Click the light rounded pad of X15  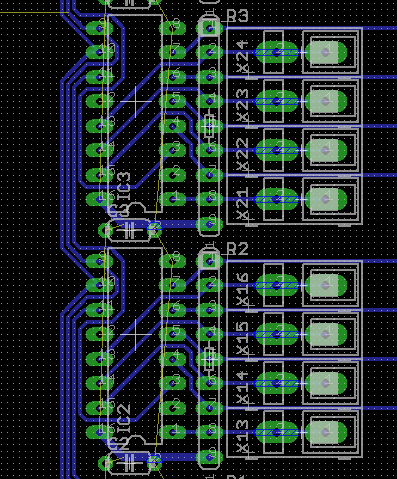point(326,334)
